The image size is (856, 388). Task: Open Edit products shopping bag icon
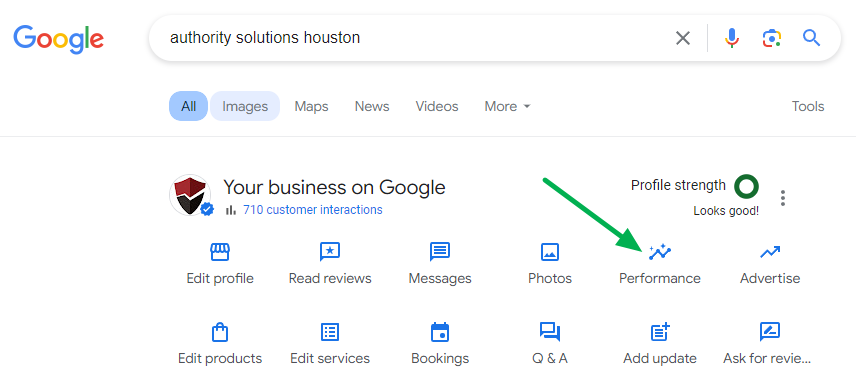[219, 332]
